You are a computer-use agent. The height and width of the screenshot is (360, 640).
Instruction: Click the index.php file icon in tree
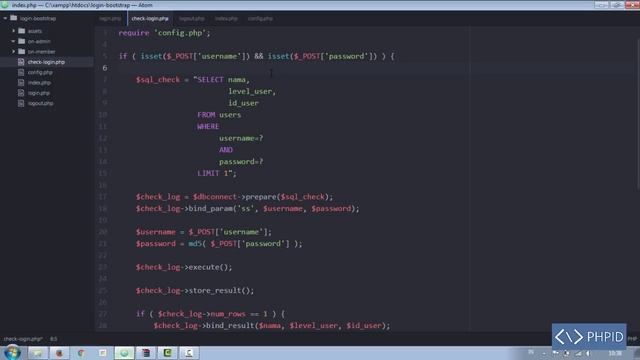click(21, 82)
